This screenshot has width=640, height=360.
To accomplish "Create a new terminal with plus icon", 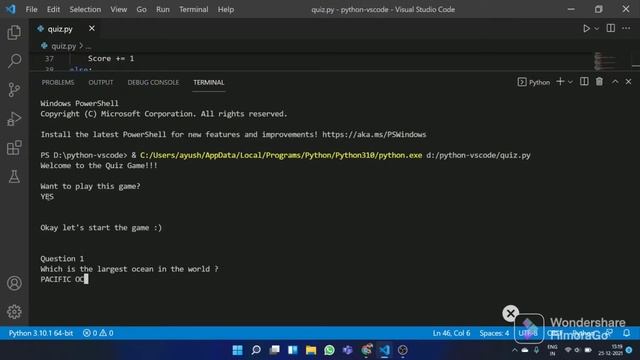I will (x=560, y=82).
